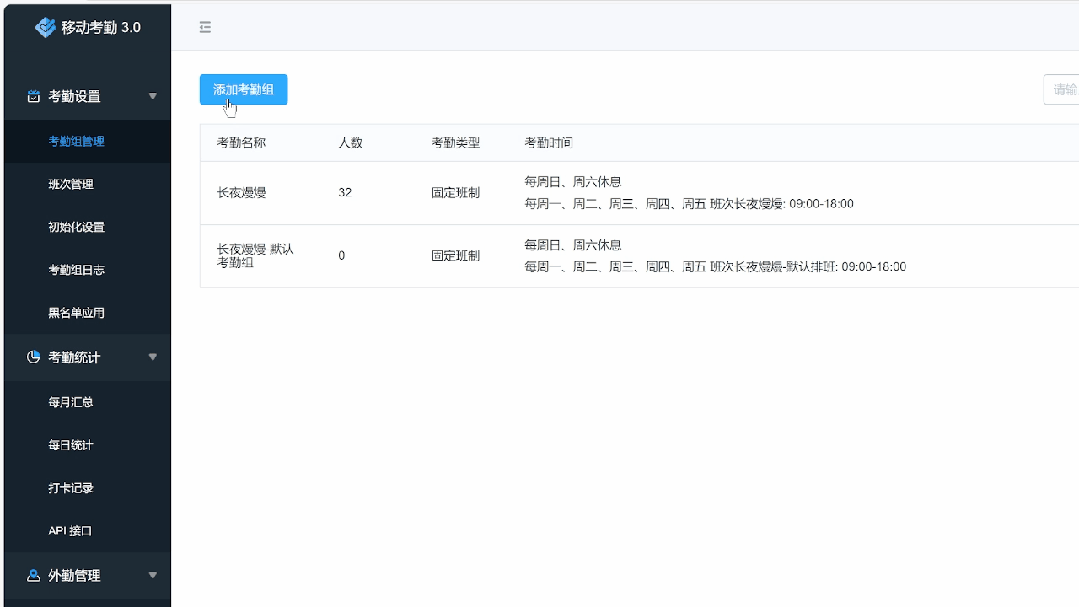Screen dimensions: 1079x607
Task: Expand the 外勤管理 section
Action: [153, 575]
